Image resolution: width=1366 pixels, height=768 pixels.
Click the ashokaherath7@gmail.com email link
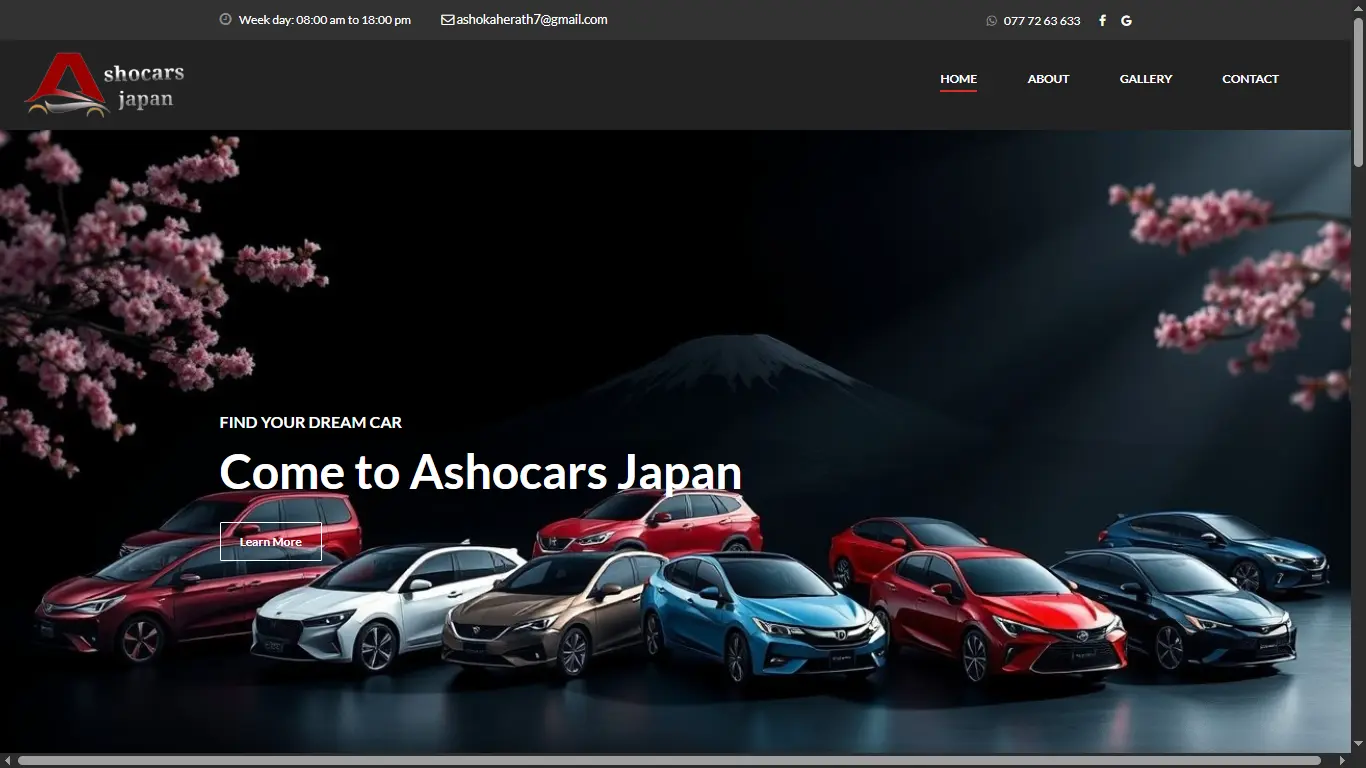click(532, 19)
